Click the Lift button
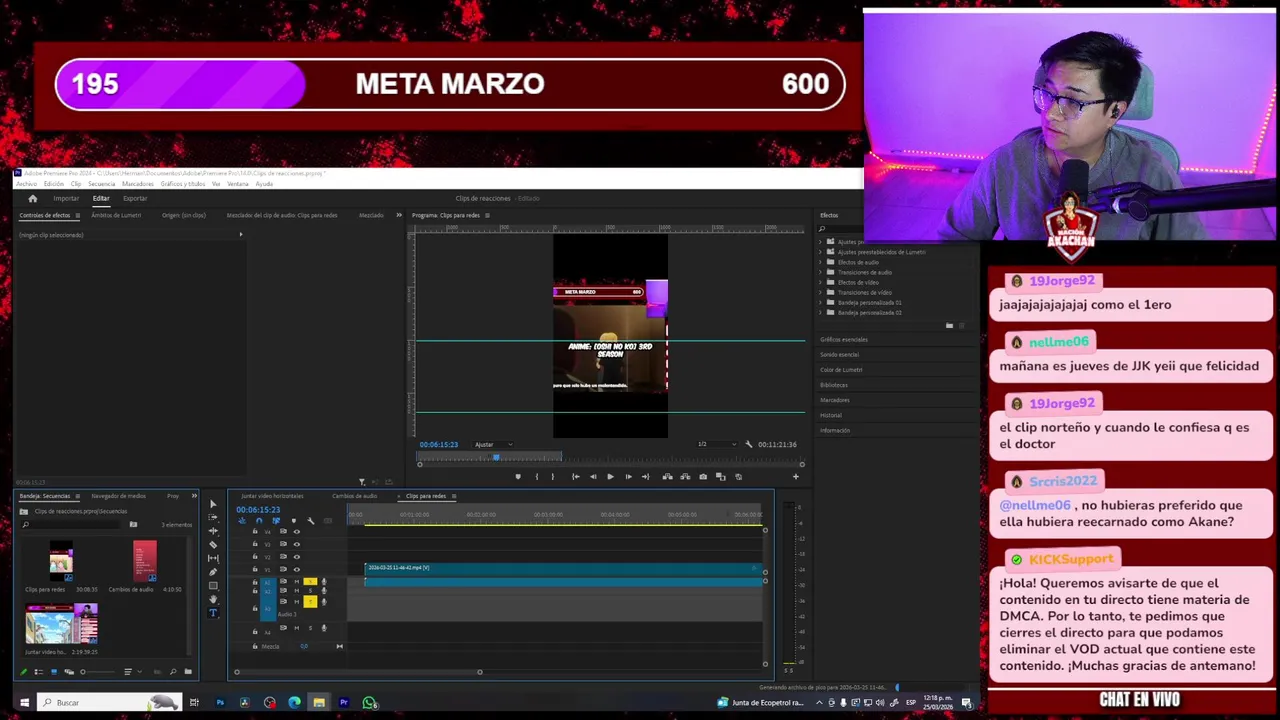1280x720 pixels. [x=667, y=477]
